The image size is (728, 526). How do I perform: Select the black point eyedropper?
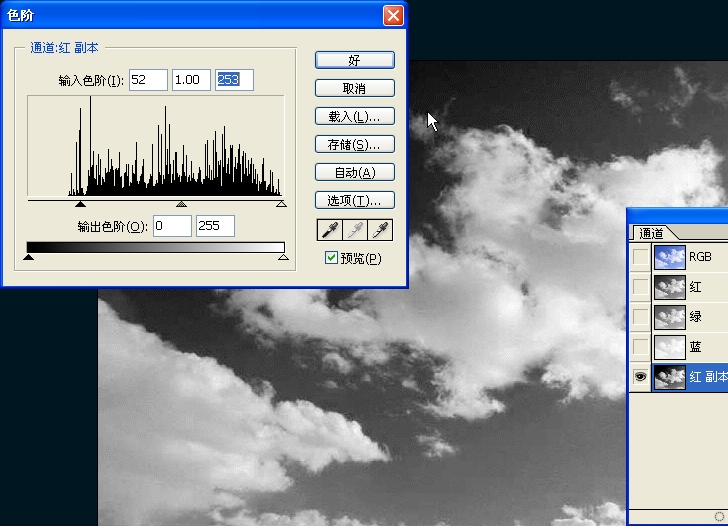(x=330, y=230)
